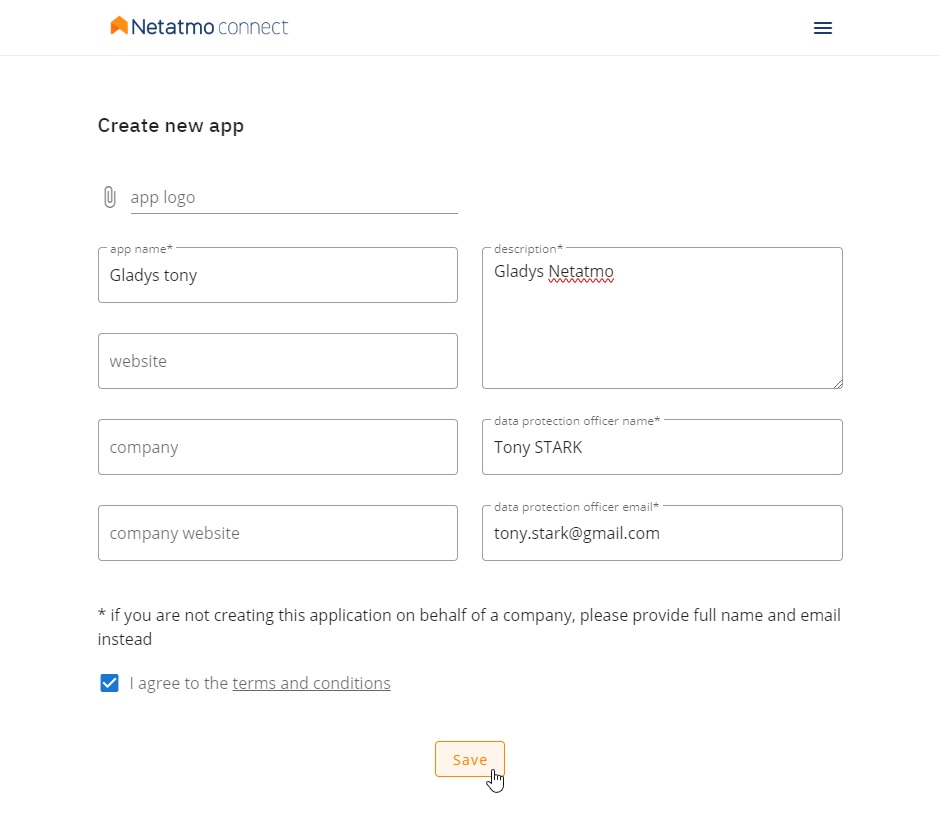
Task: Click the Netatmo connect logo
Action: coord(198,27)
